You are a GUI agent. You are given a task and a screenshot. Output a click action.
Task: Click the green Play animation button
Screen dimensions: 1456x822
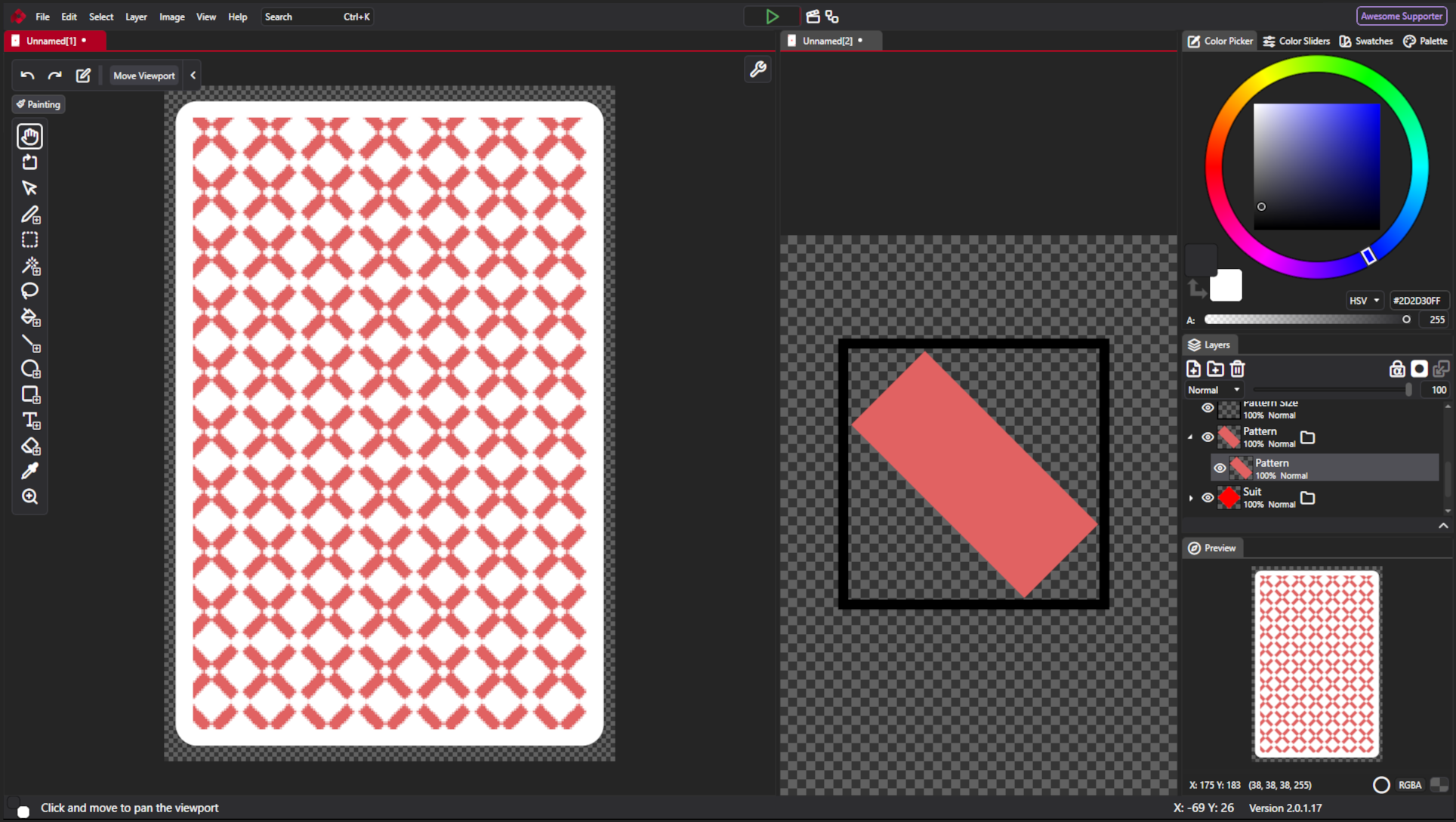pyautogui.click(x=772, y=17)
